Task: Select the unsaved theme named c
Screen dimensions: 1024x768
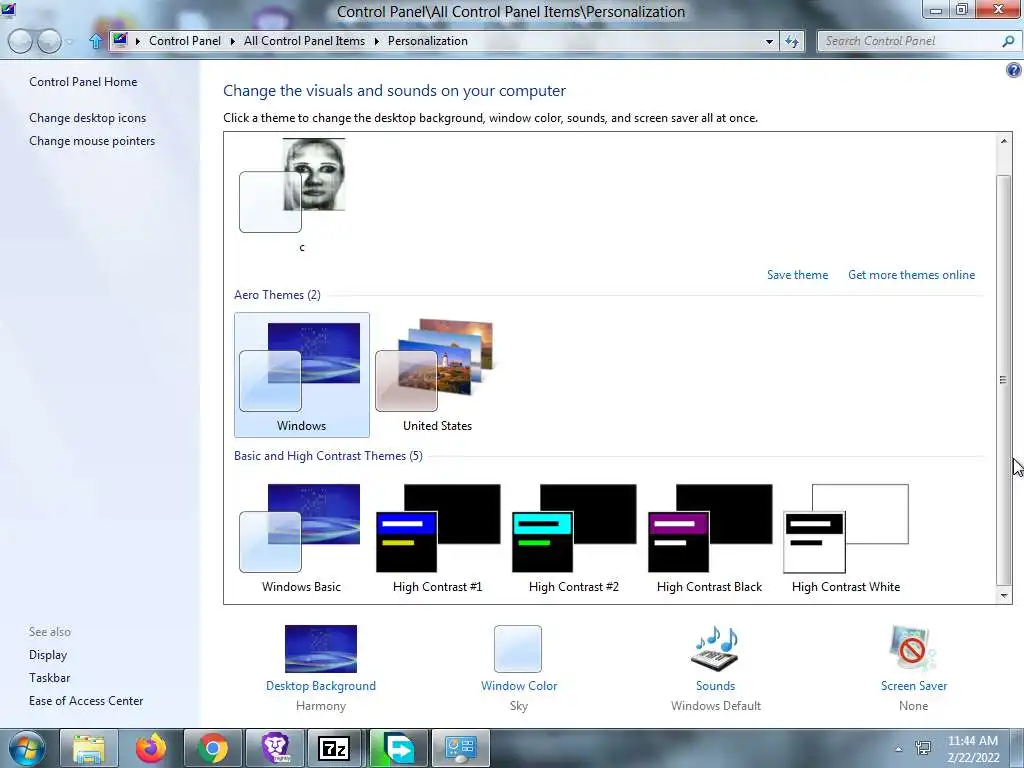Action: point(302,195)
